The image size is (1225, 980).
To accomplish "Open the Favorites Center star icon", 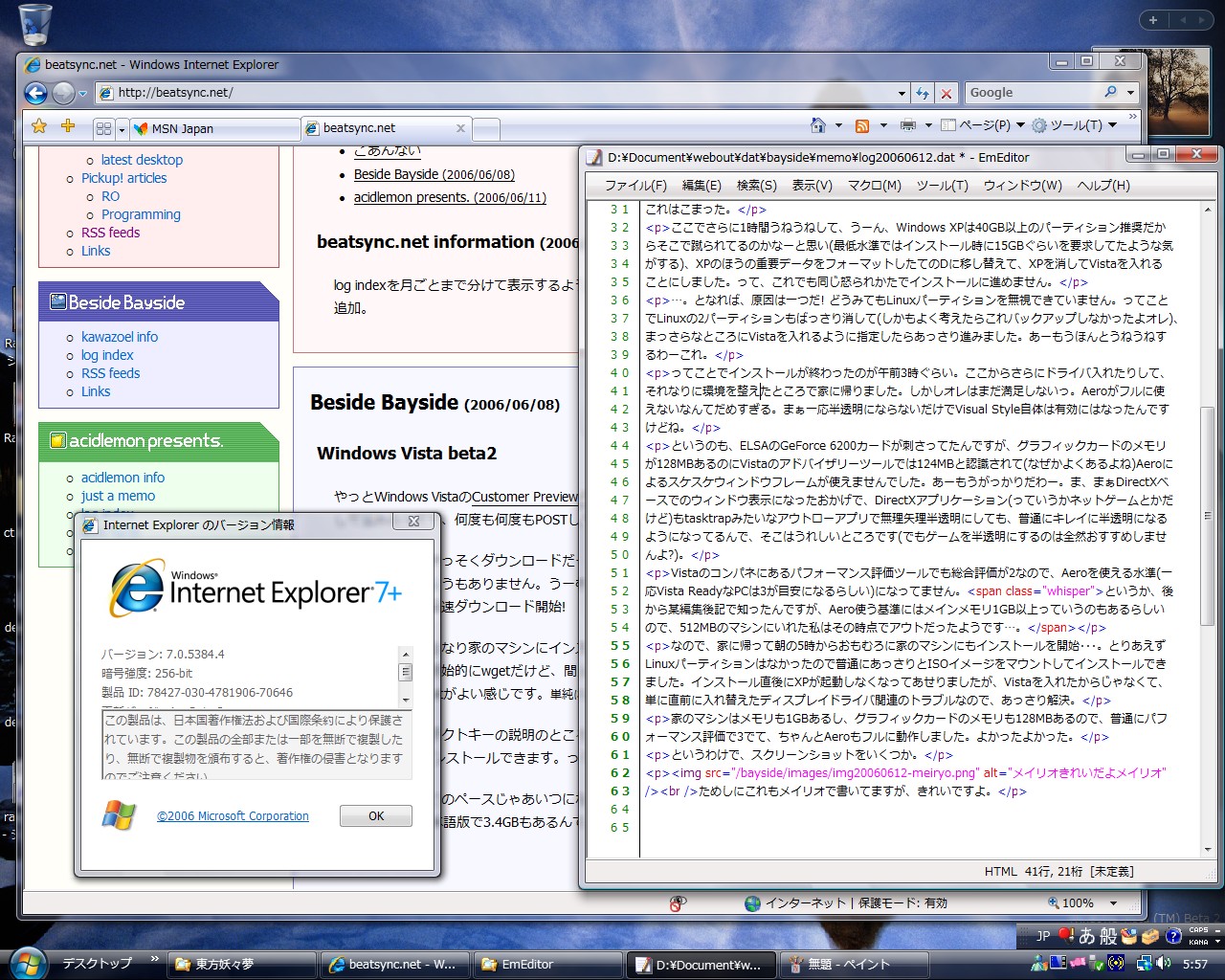I will (x=39, y=126).
